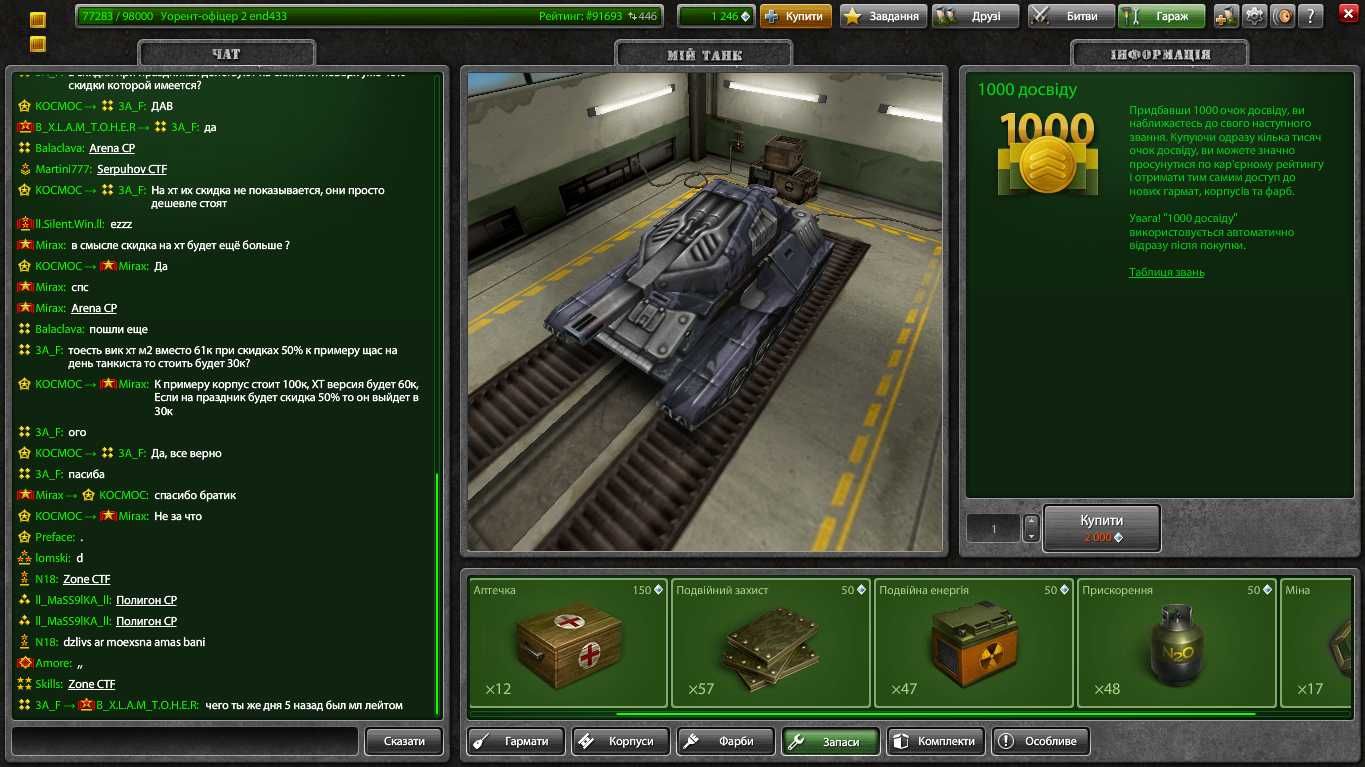Toggle the sound speaker icon
Image resolution: width=1365 pixels, height=767 pixels.
pos(1282,16)
